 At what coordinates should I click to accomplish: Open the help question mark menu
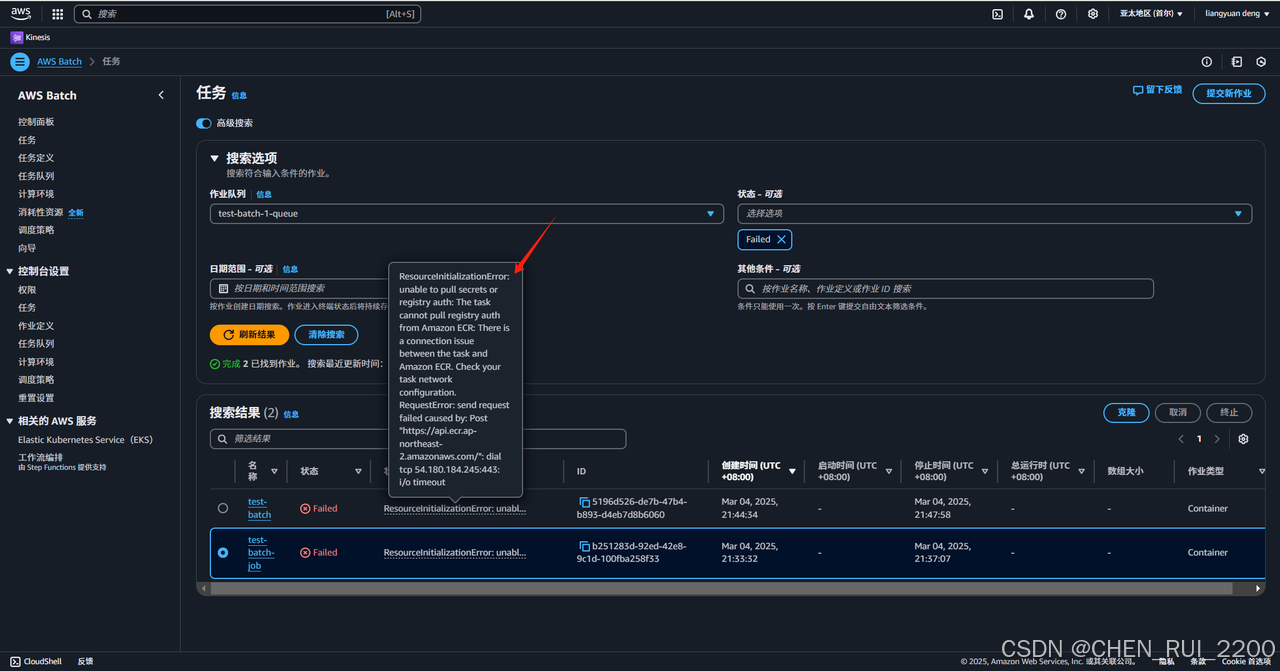point(1061,14)
